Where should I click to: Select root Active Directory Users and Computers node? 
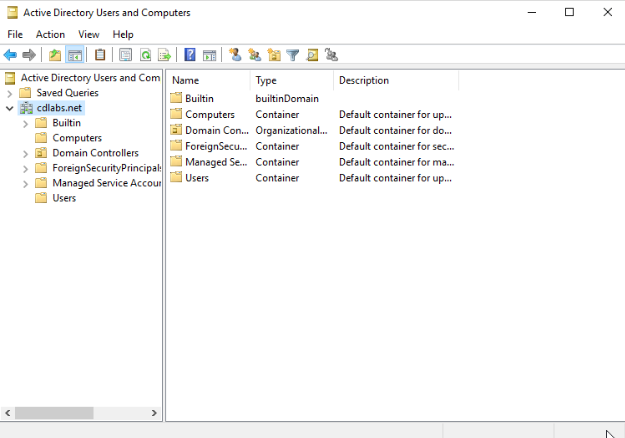click(90, 78)
